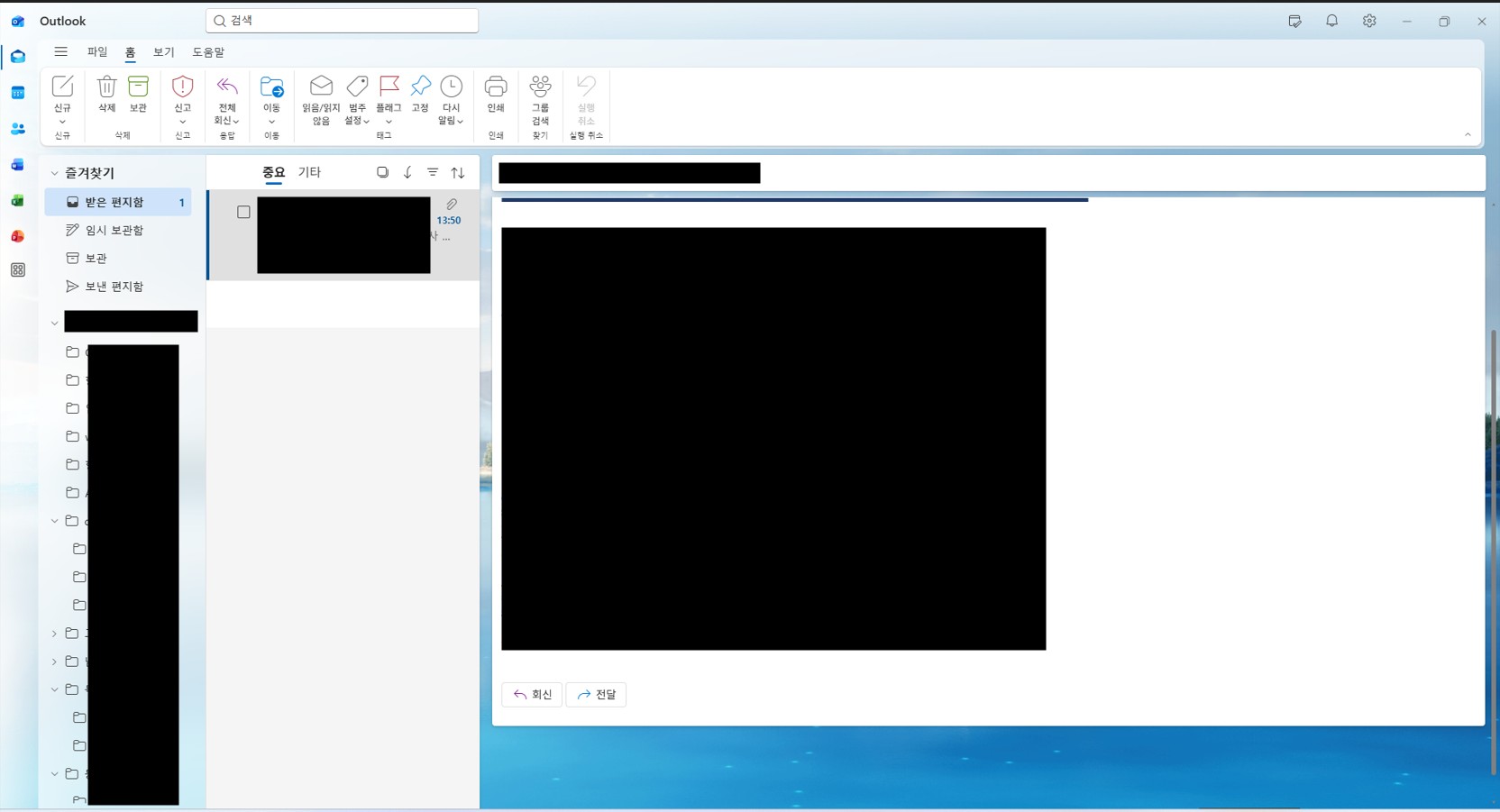Tick the checkbox on the 13:50 message
1500x812 pixels.
(243, 212)
